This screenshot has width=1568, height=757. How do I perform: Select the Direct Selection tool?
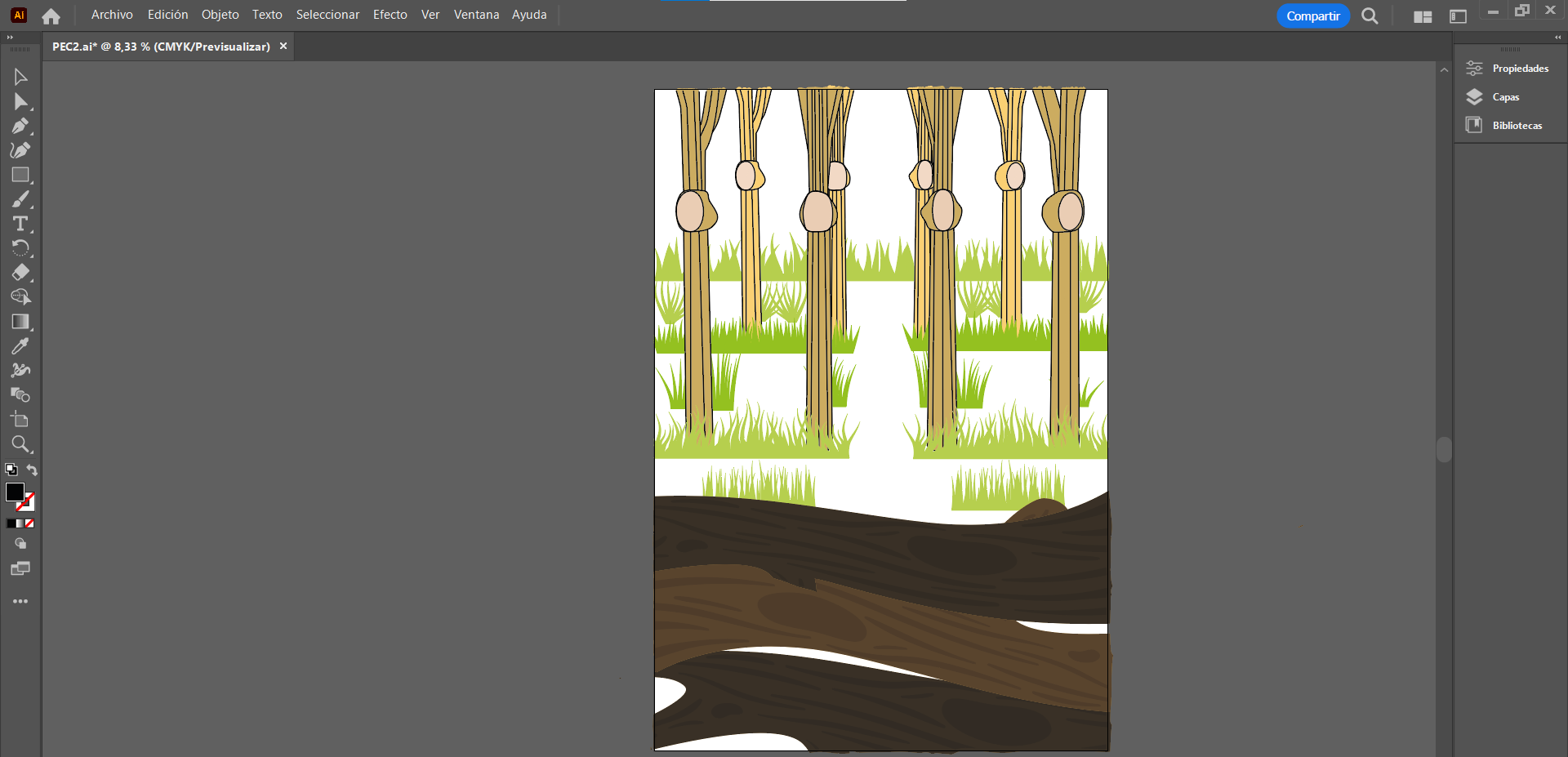point(20,101)
